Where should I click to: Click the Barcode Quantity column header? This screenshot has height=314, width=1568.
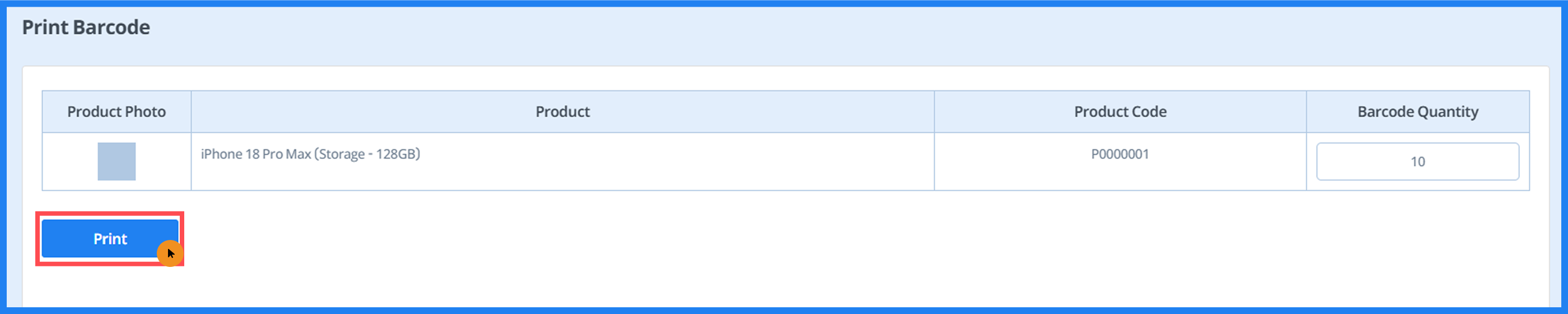1417,112
